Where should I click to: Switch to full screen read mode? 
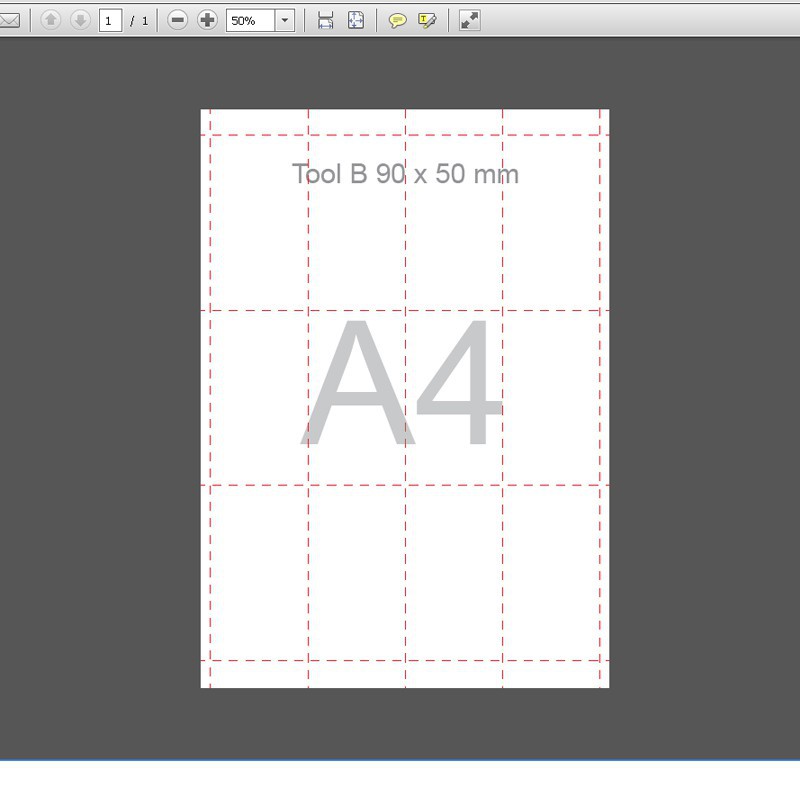pyautogui.click(x=469, y=20)
